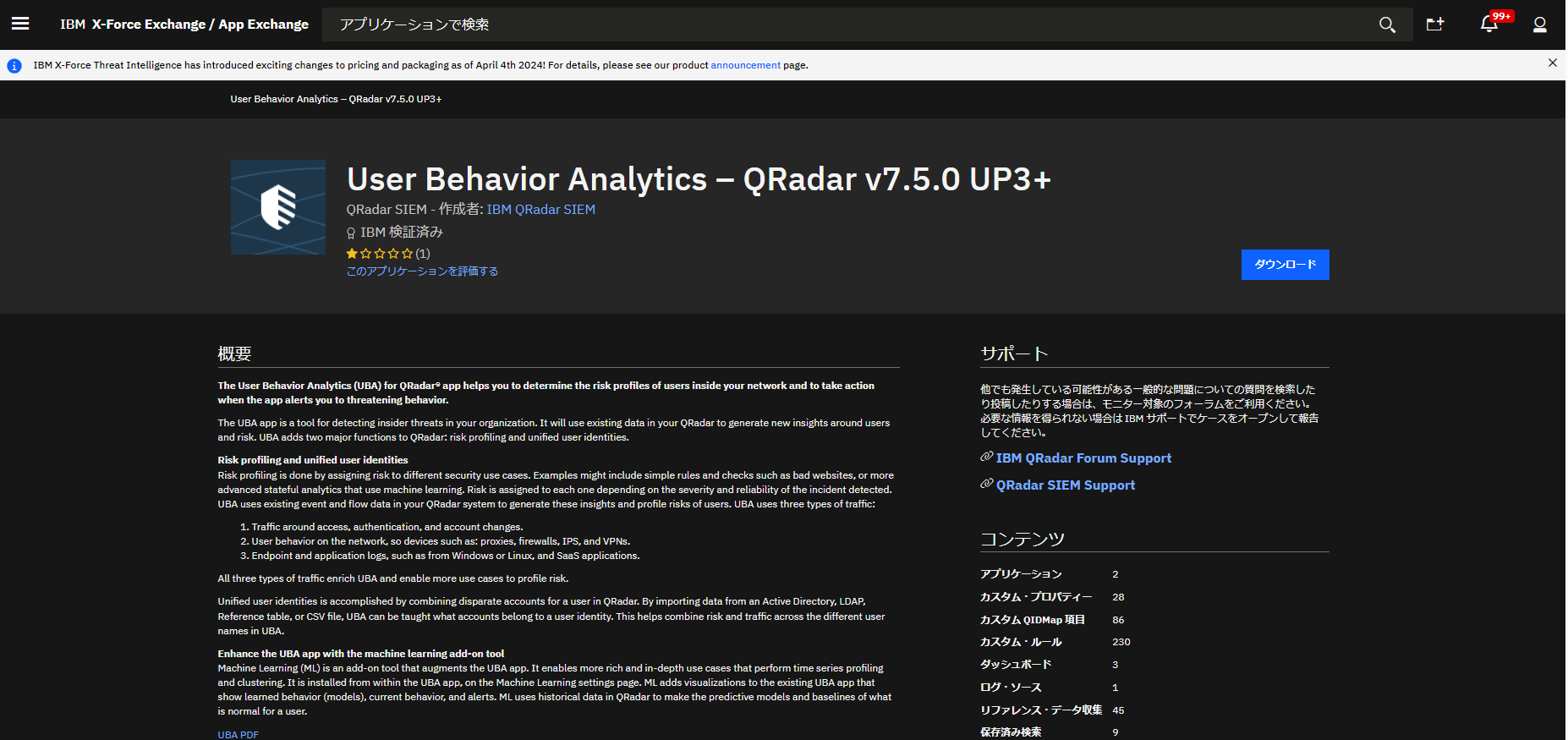Click the IBM 検証済み label
Screen dimensions: 1568x740
coord(402,233)
